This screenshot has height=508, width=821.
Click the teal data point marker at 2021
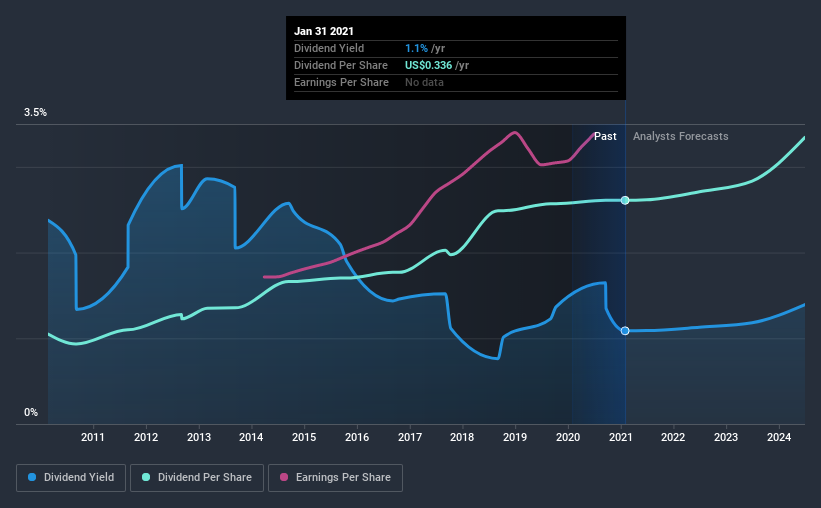625,200
